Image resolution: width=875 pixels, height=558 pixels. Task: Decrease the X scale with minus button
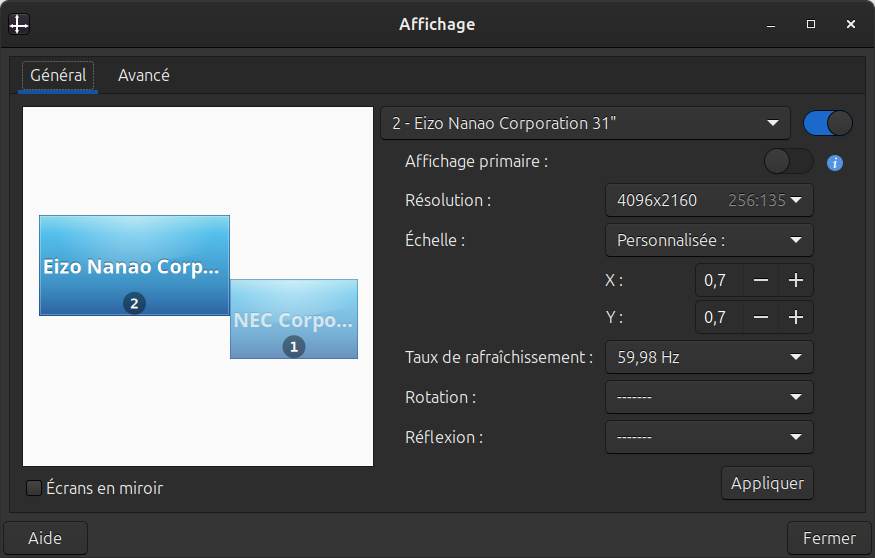coord(761,280)
